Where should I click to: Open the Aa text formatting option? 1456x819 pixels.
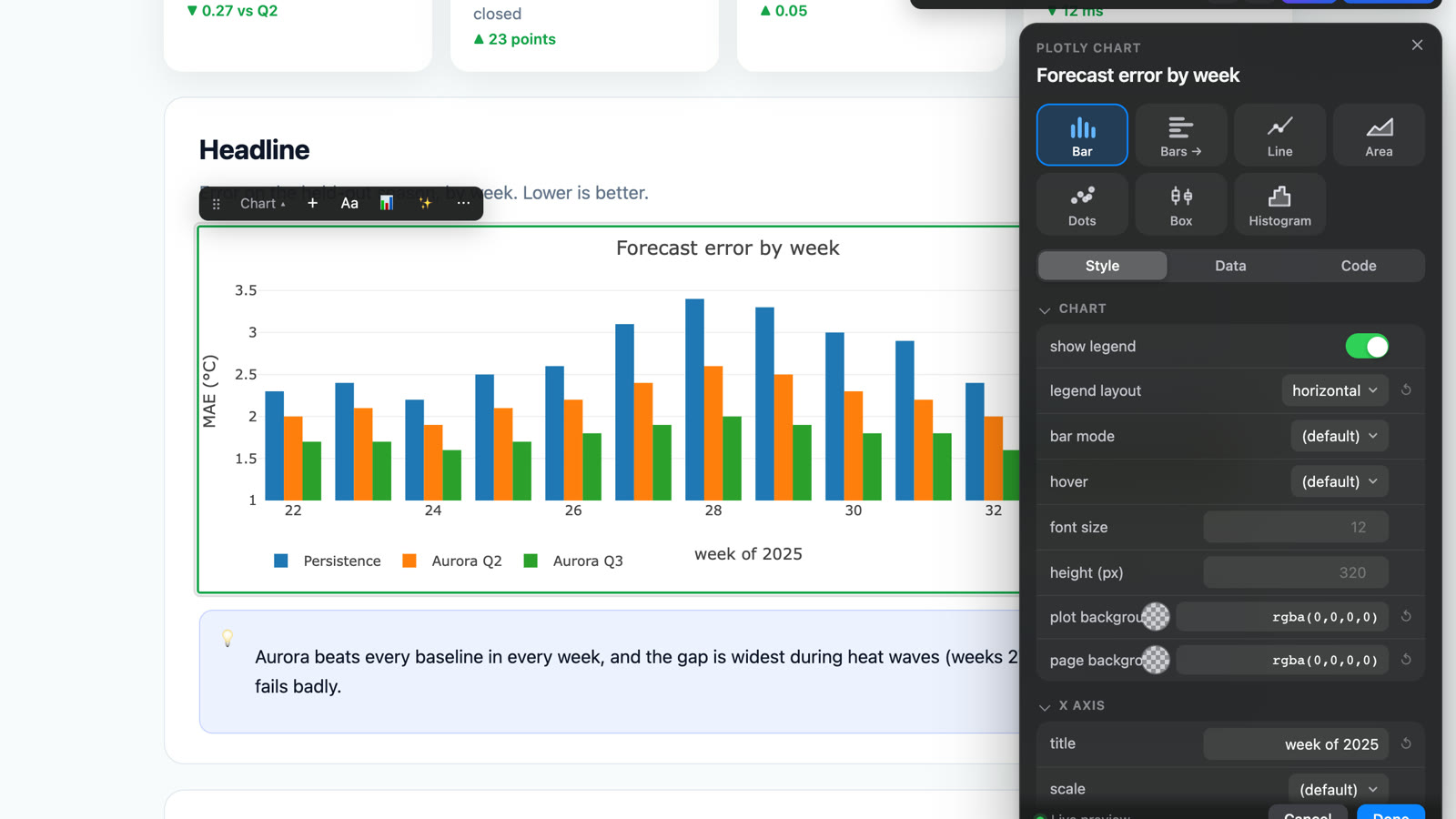point(349,203)
